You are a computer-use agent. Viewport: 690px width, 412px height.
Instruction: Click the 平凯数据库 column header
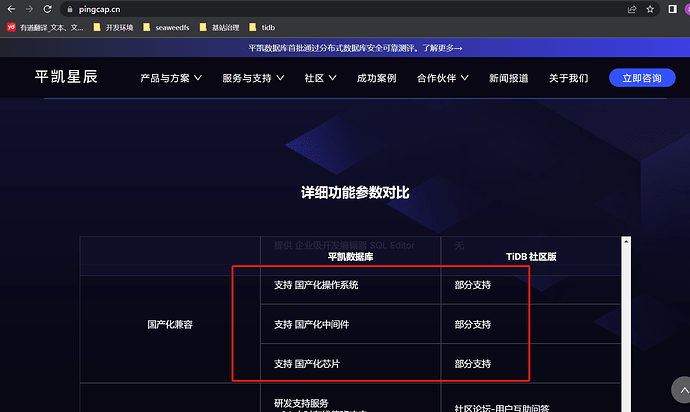click(x=350, y=257)
